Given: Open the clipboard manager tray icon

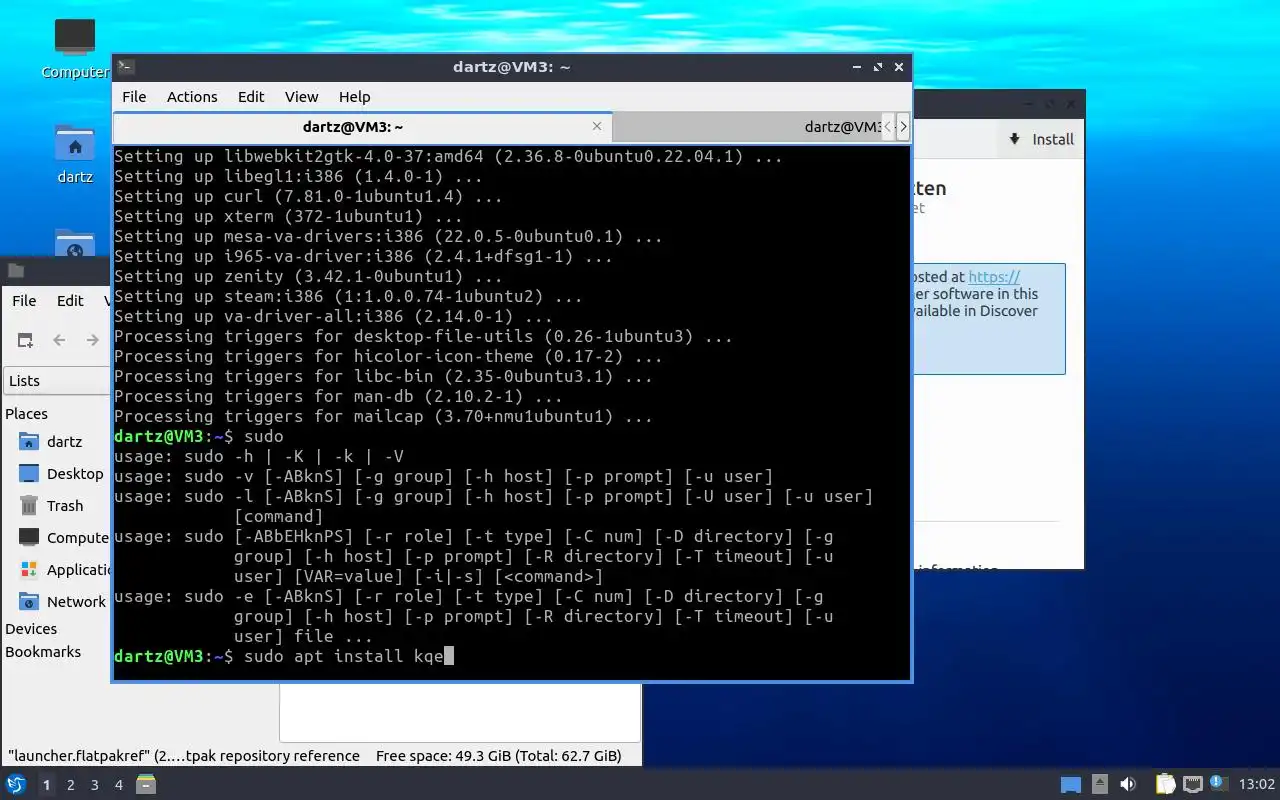Looking at the screenshot, I should pos(1165,784).
